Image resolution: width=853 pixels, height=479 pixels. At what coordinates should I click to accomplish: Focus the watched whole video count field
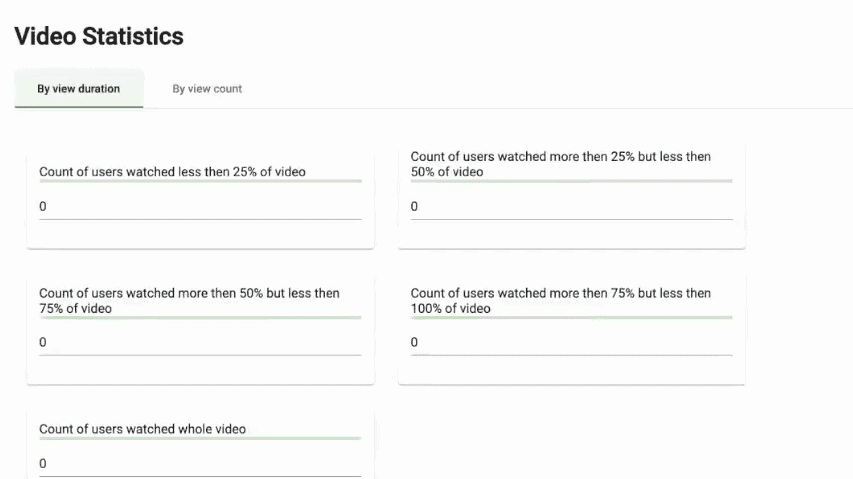[x=200, y=464]
